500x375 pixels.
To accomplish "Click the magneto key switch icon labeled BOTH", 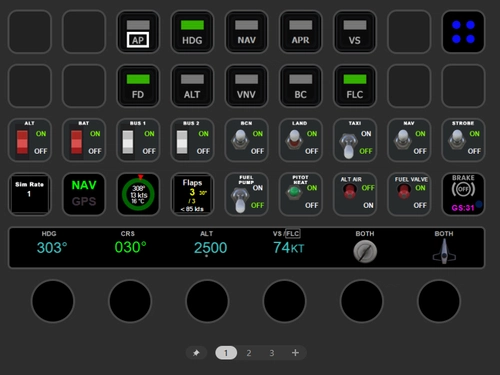I will (365, 252).
